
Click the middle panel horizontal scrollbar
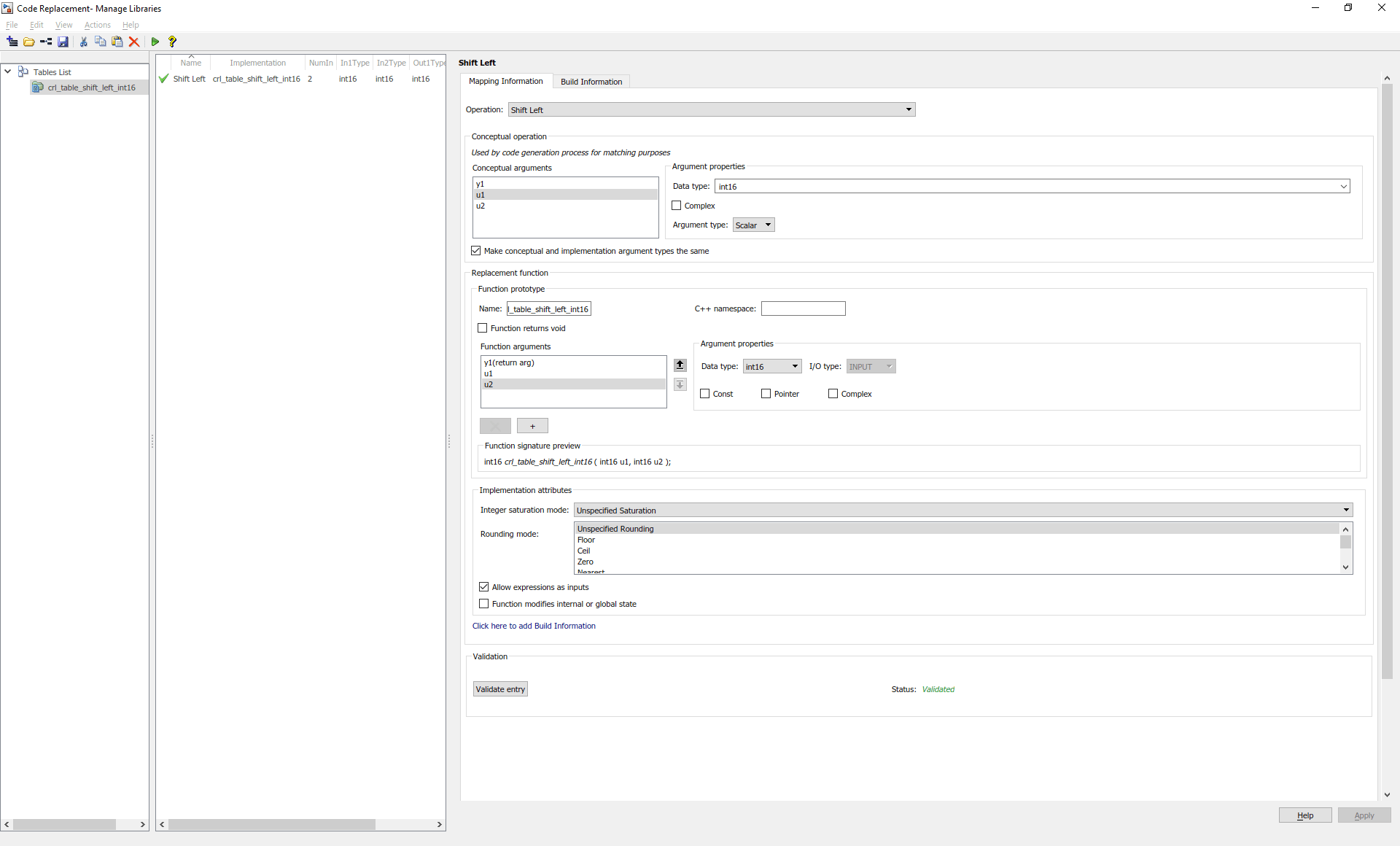tap(271, 824)
